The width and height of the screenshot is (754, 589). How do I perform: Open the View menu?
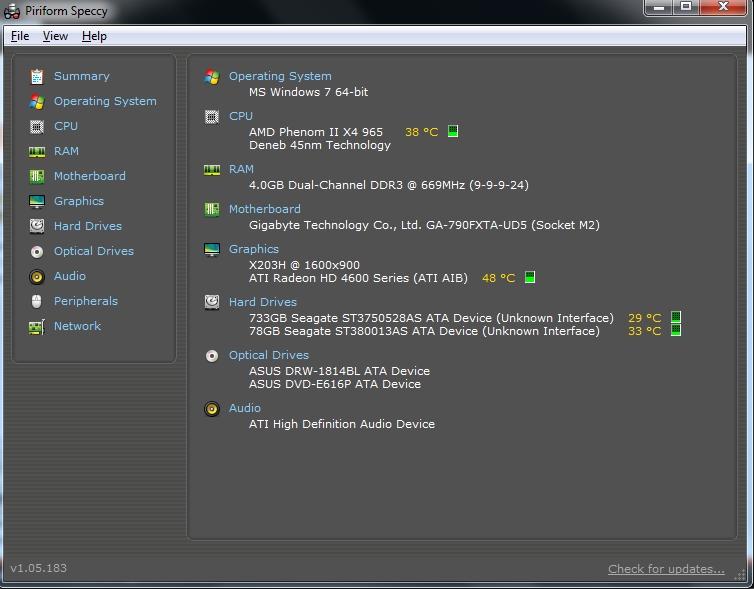[x=55, y=36]
